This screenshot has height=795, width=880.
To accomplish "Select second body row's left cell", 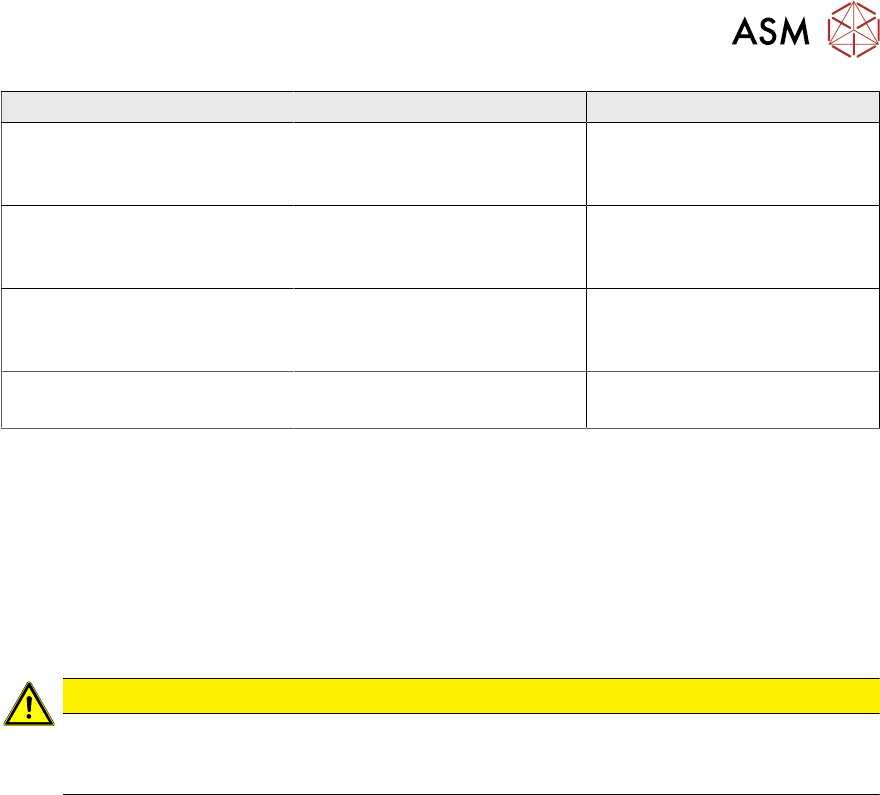I will coord(147,246).
